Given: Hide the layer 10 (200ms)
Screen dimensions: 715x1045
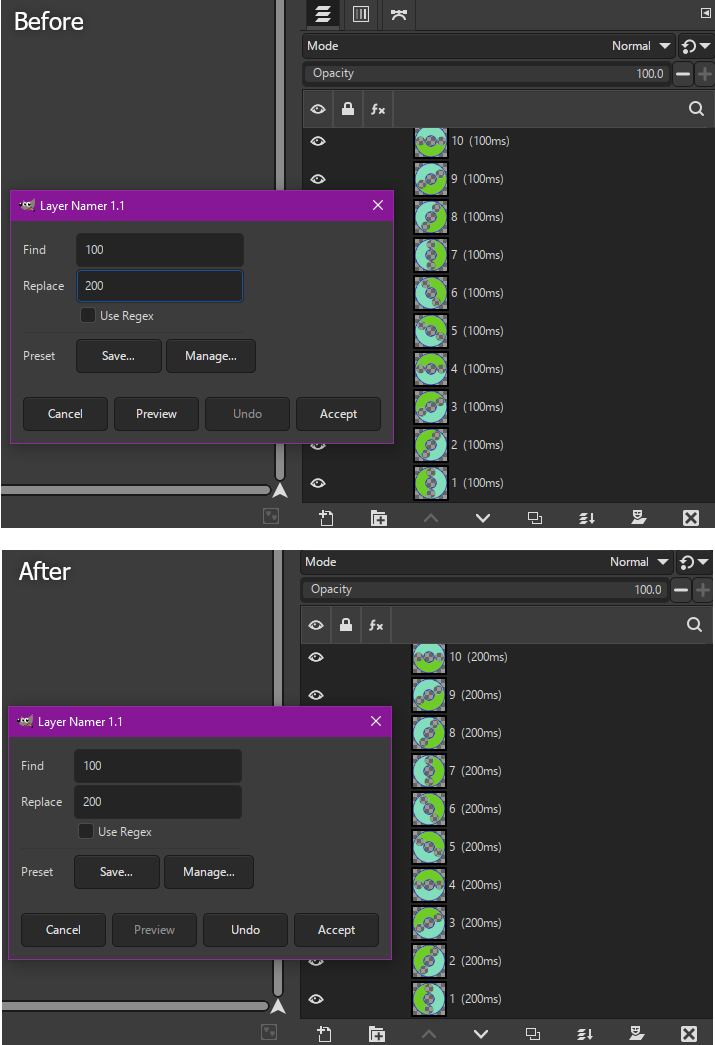Looking at the screenshot, I should click(316, 656).
